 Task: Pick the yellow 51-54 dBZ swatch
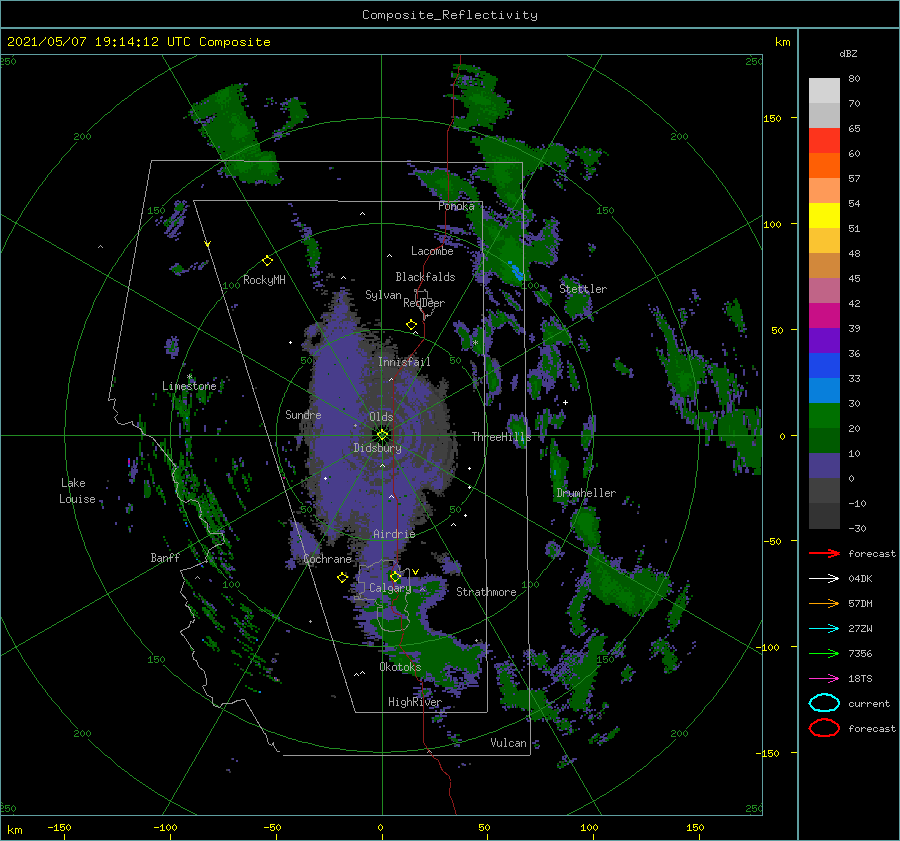(x=824, y=216)
